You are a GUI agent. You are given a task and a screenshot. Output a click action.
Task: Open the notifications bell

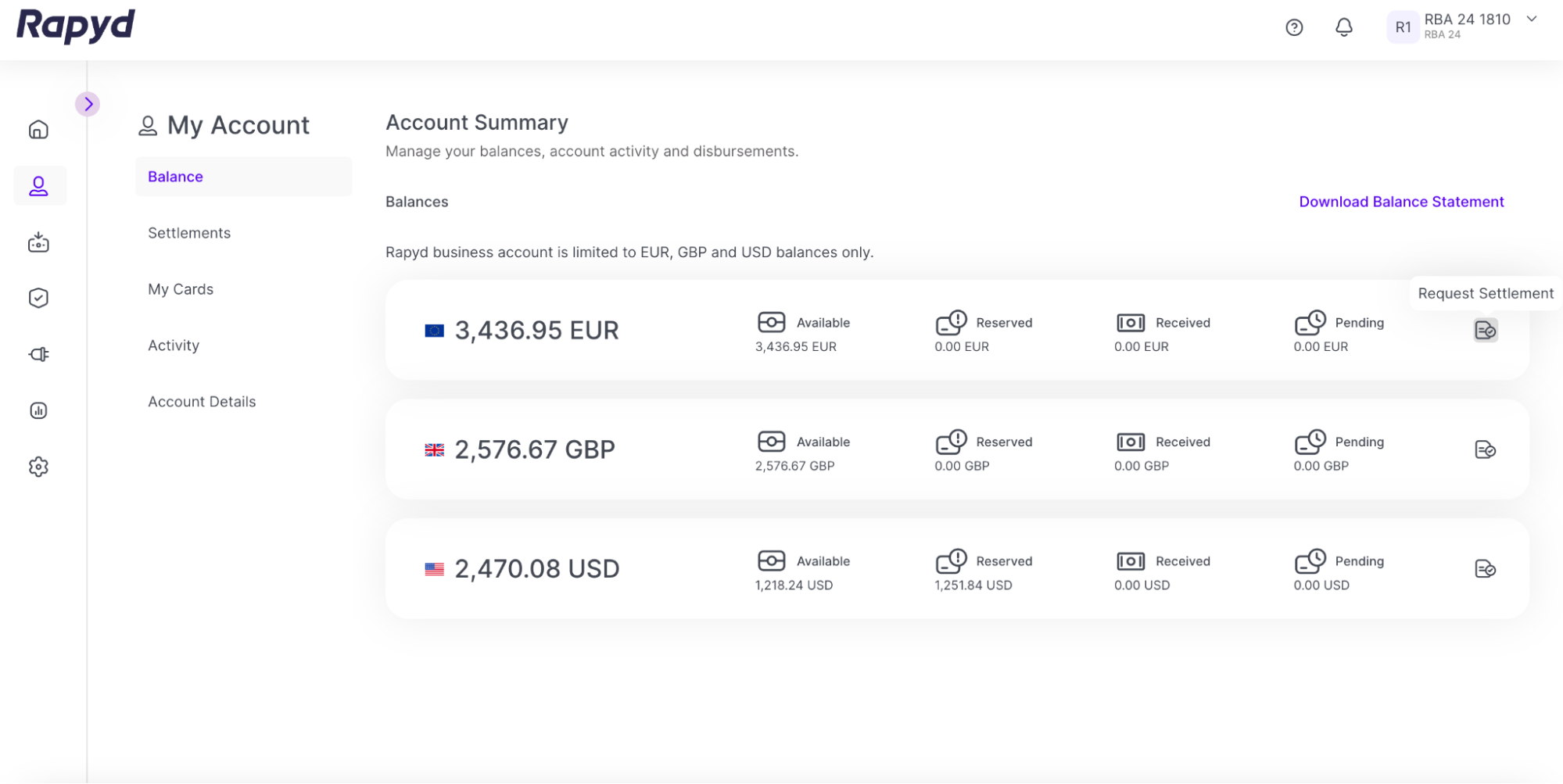(x=1343, y=27)
